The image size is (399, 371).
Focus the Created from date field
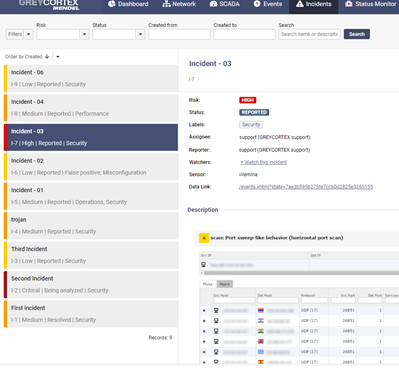(179, 34)
